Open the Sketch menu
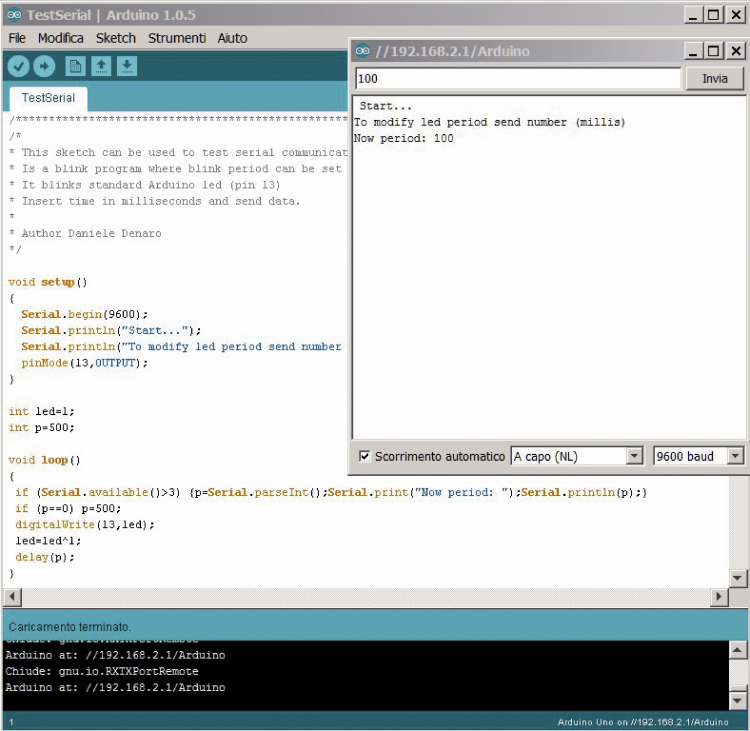The image size is (750, 731). pyautogui.click(x=116, y=38)
